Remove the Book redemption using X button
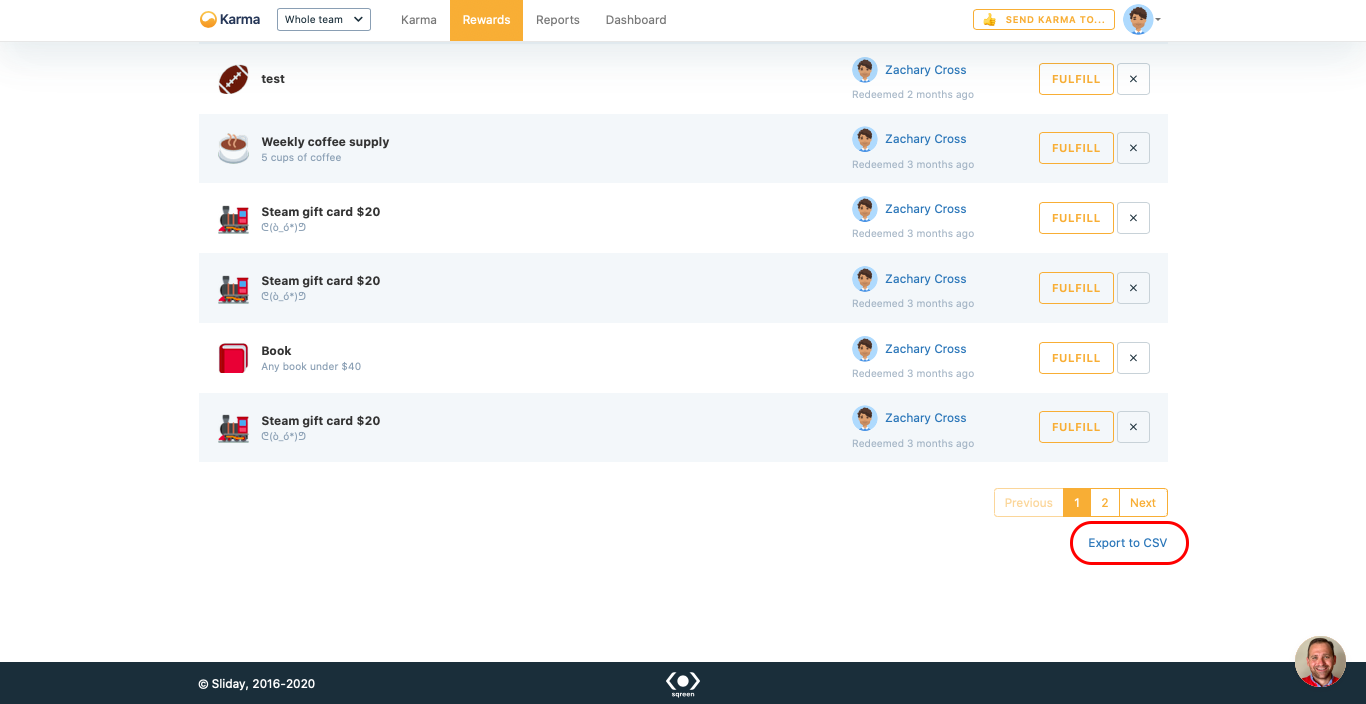This screenshot has width=1366, height=704. (1133, 358)
